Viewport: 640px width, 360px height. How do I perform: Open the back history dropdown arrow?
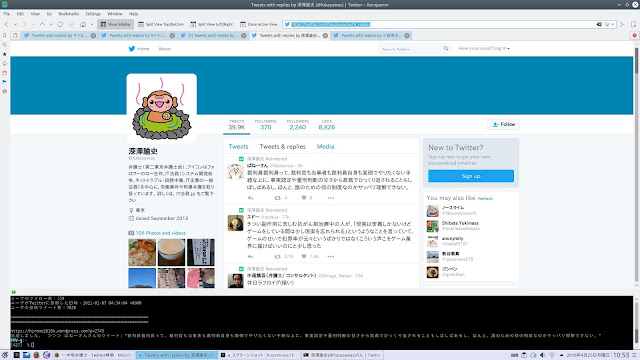point(15,24)
